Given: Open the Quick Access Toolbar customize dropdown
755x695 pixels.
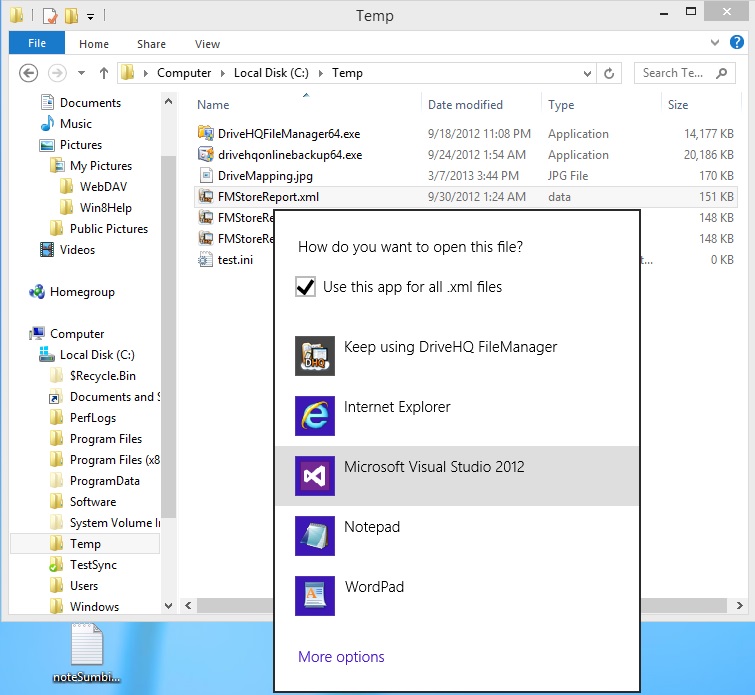Looking at the screenshot, I should pyautogui.click(x=91, y=16).
